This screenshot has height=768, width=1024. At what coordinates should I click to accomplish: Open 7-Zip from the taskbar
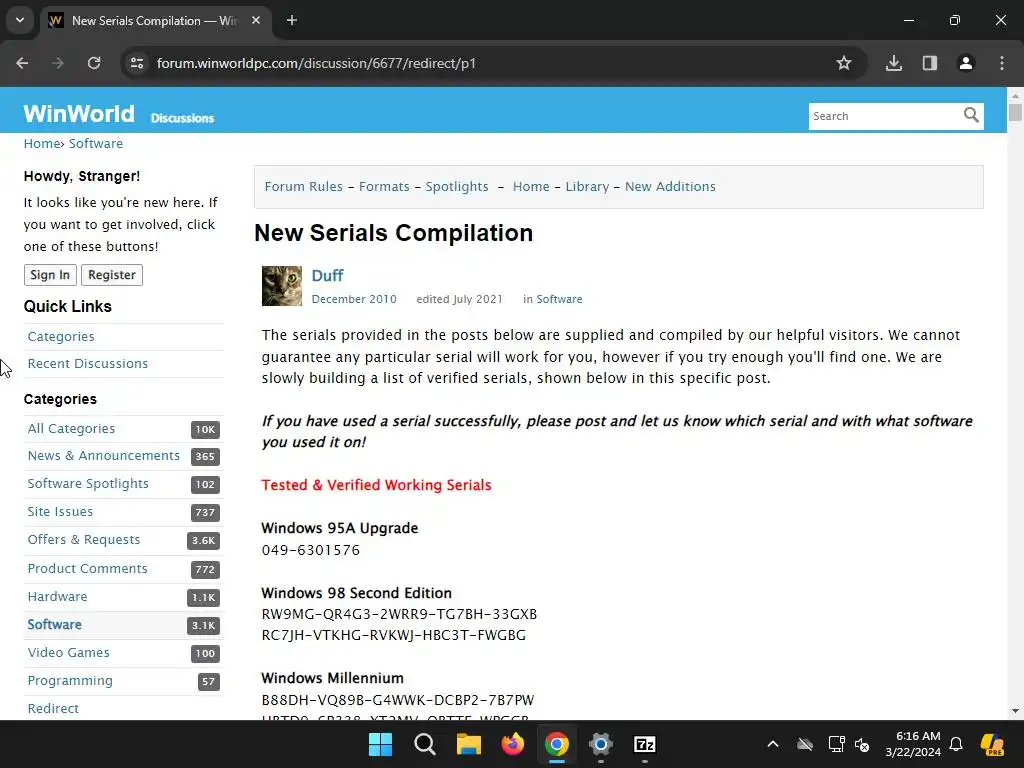(645, 744)
